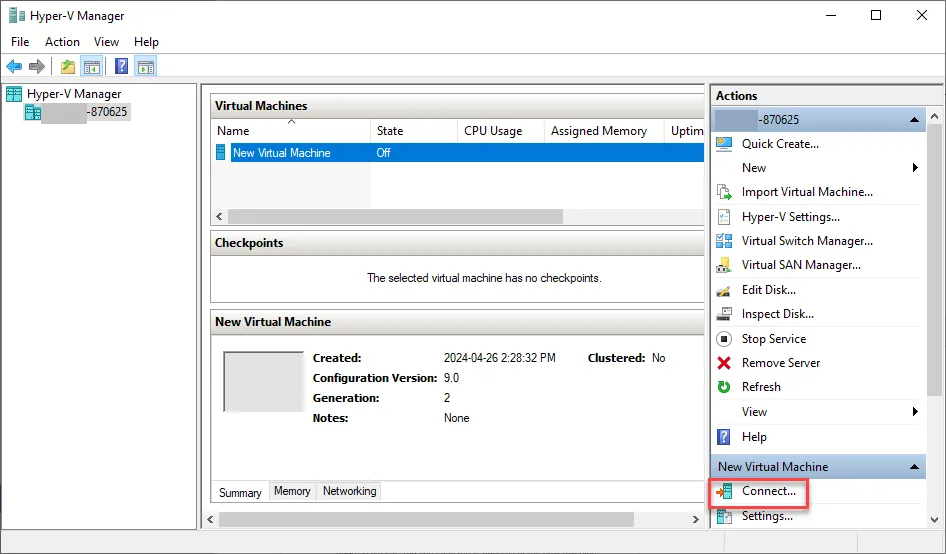Click Connect... action text
This screenshot has width=946, height=554.
769,491
